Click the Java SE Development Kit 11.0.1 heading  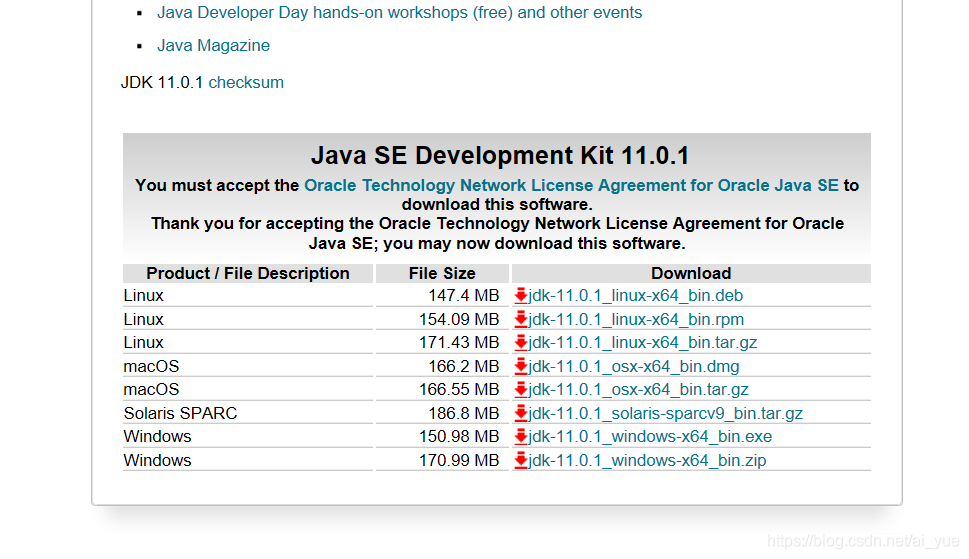coord(500,155)
